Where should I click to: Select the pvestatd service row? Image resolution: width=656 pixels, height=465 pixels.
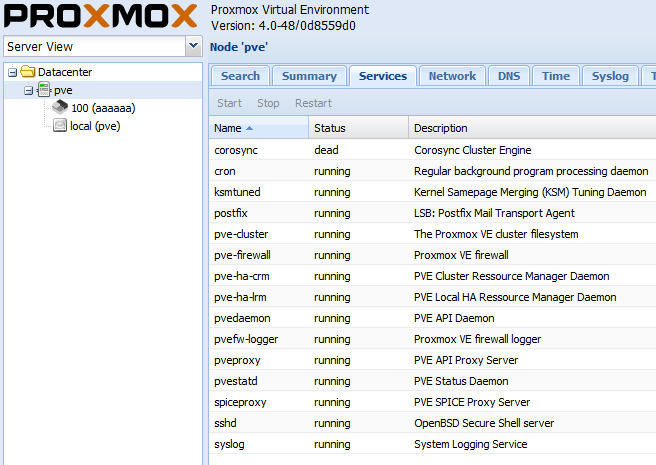(433, 381)
